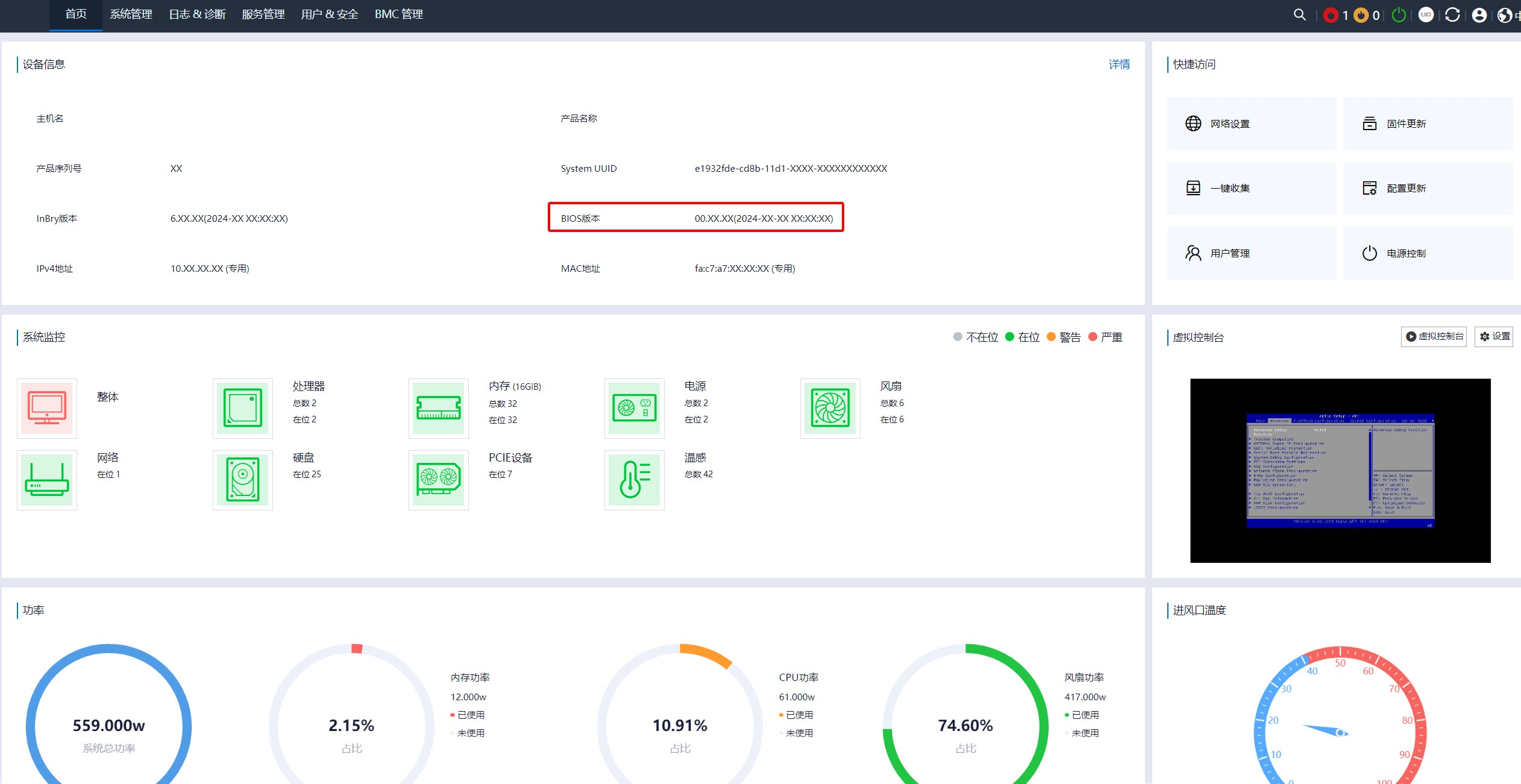Expand the 日志 & 诊断 menu

[x=197, y=14]
